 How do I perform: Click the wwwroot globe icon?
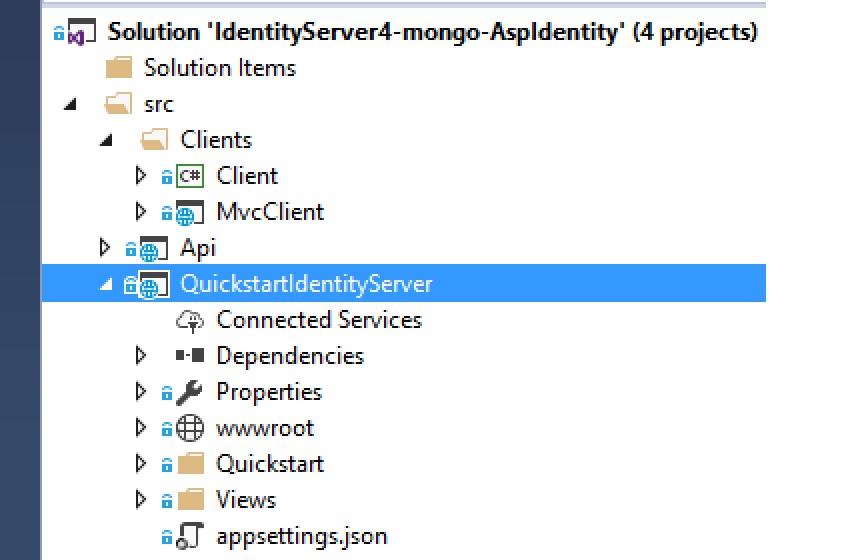click(190, 428)
